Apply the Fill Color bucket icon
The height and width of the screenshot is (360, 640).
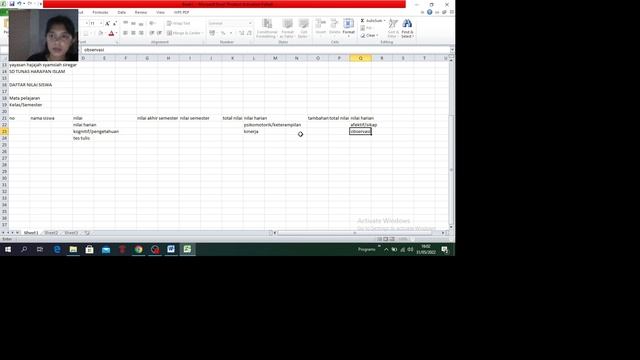tap(100, 33)
